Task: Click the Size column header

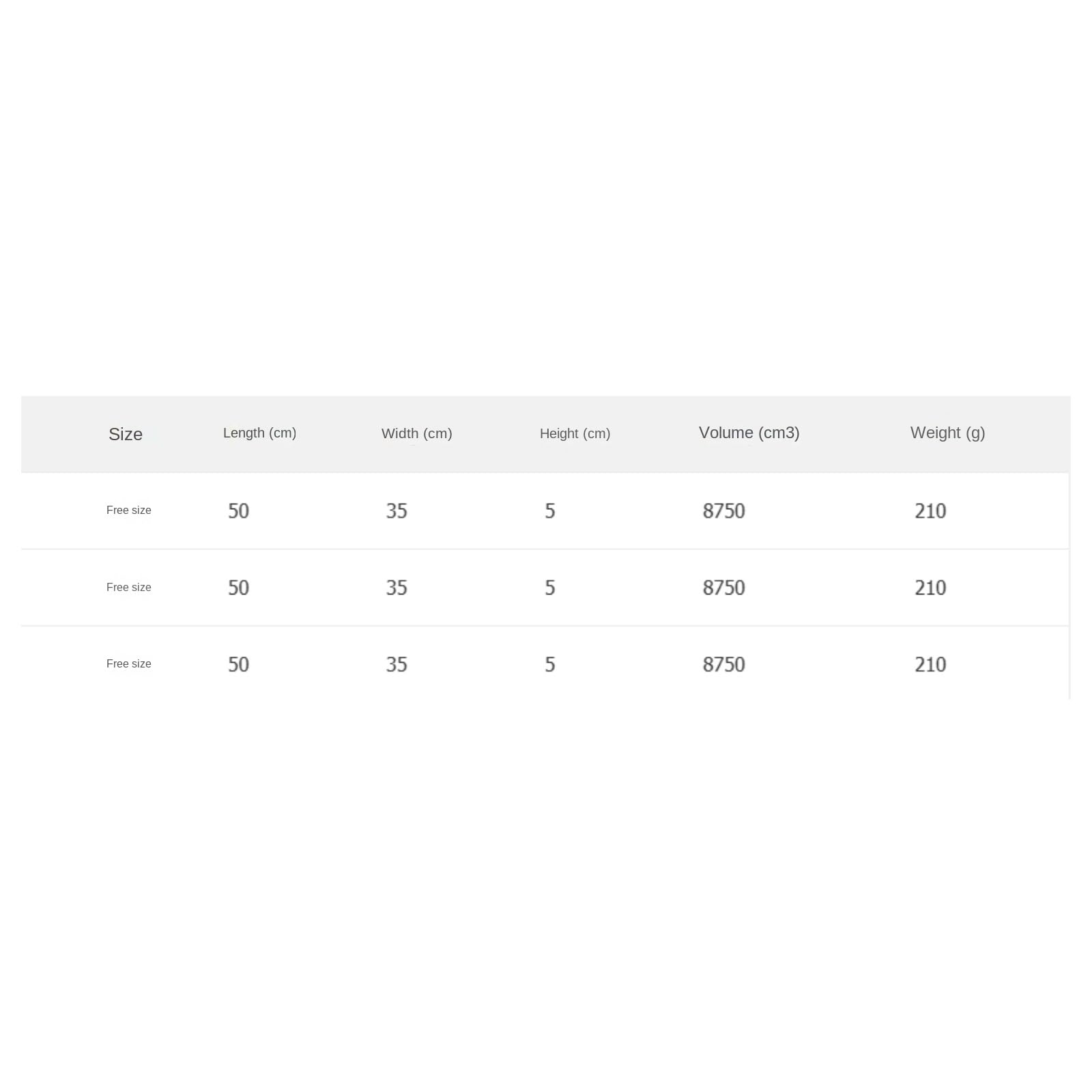Action: [x=126, y=434]
